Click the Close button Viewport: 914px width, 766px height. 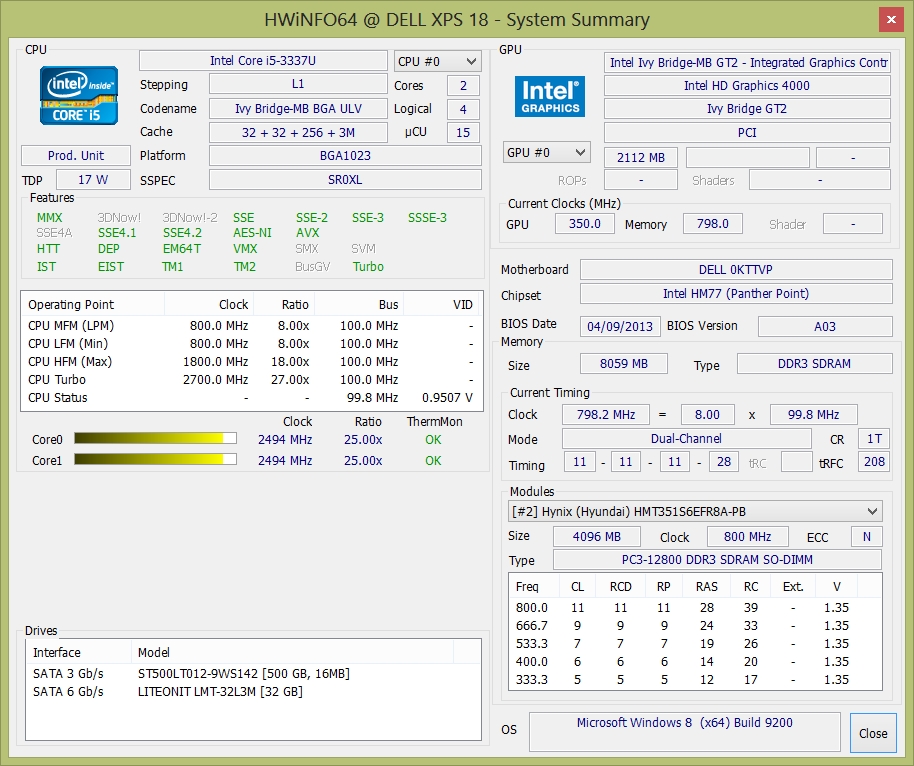(873, 733)
